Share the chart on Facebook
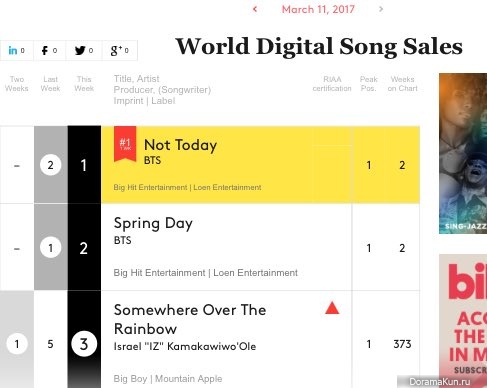Image resolution: width=487 pixels, height=388 pixels. point(49,51)
